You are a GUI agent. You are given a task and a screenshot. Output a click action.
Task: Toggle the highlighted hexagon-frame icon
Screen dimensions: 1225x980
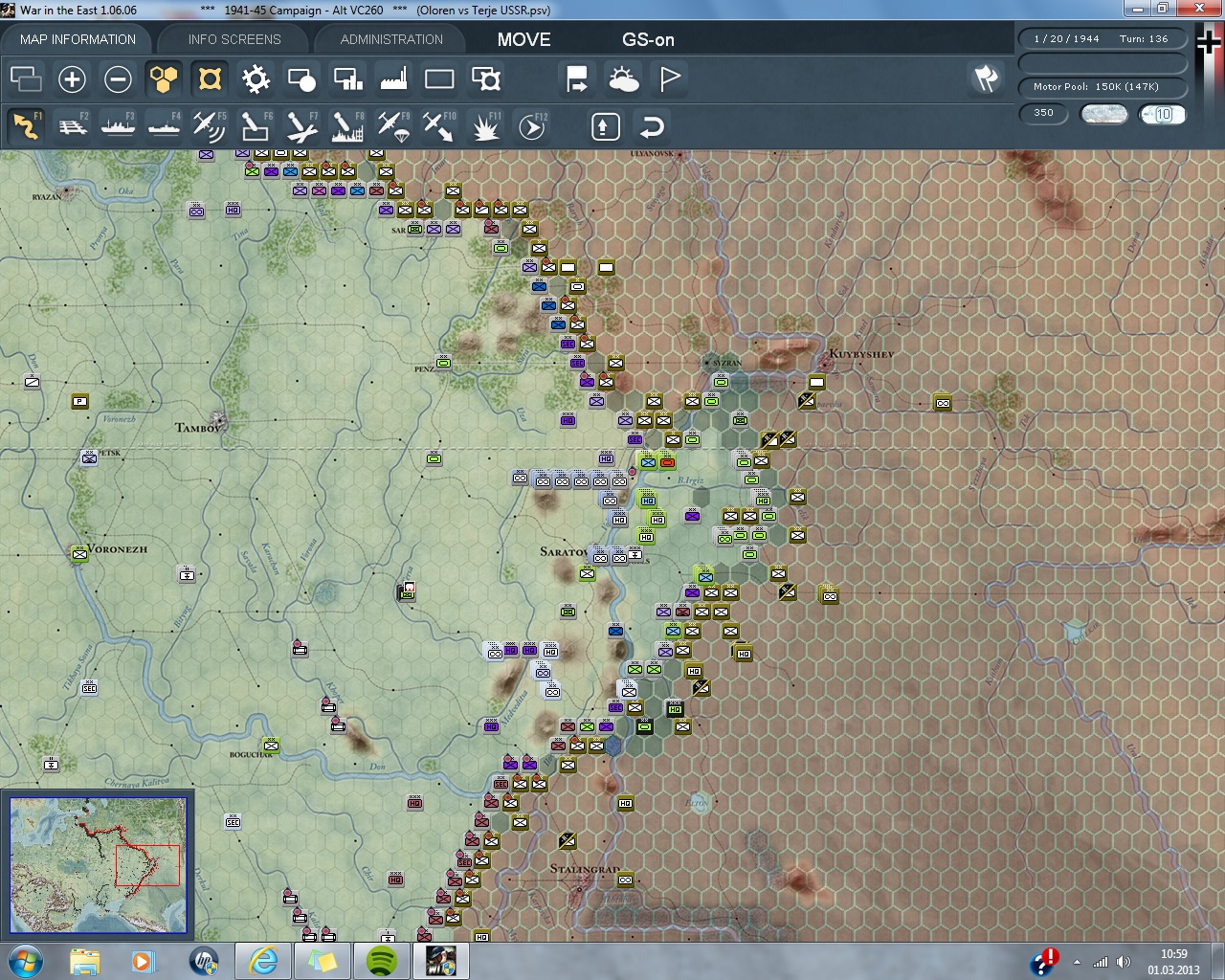(210, 78)
